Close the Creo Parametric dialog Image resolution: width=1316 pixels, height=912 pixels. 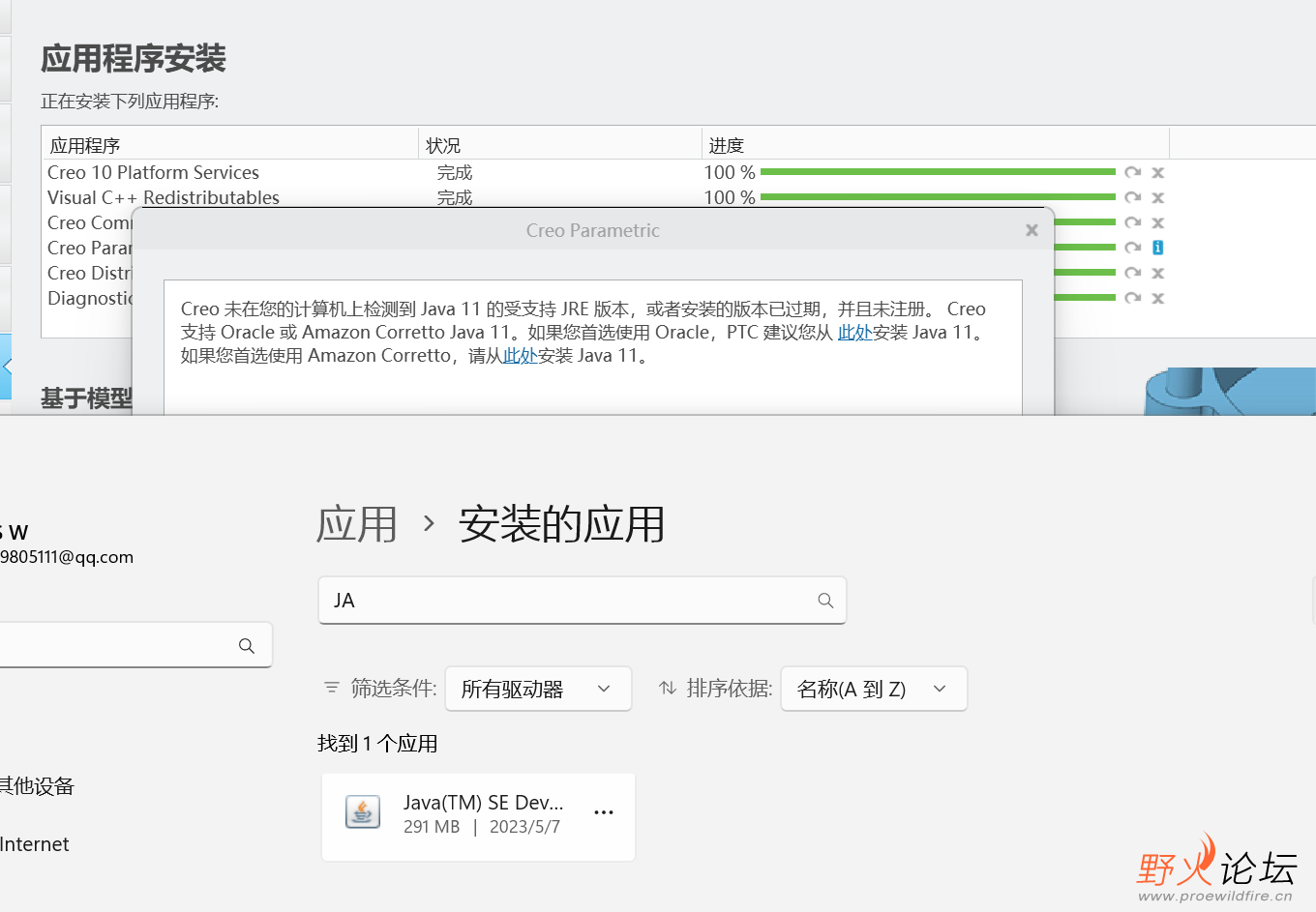1032,230
